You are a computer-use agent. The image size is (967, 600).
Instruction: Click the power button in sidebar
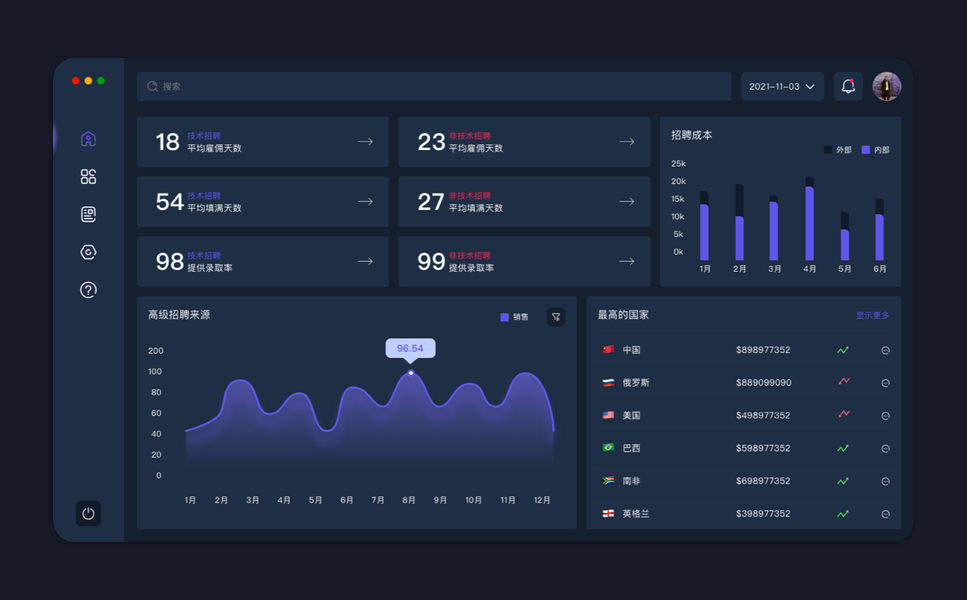click(88, 514)
